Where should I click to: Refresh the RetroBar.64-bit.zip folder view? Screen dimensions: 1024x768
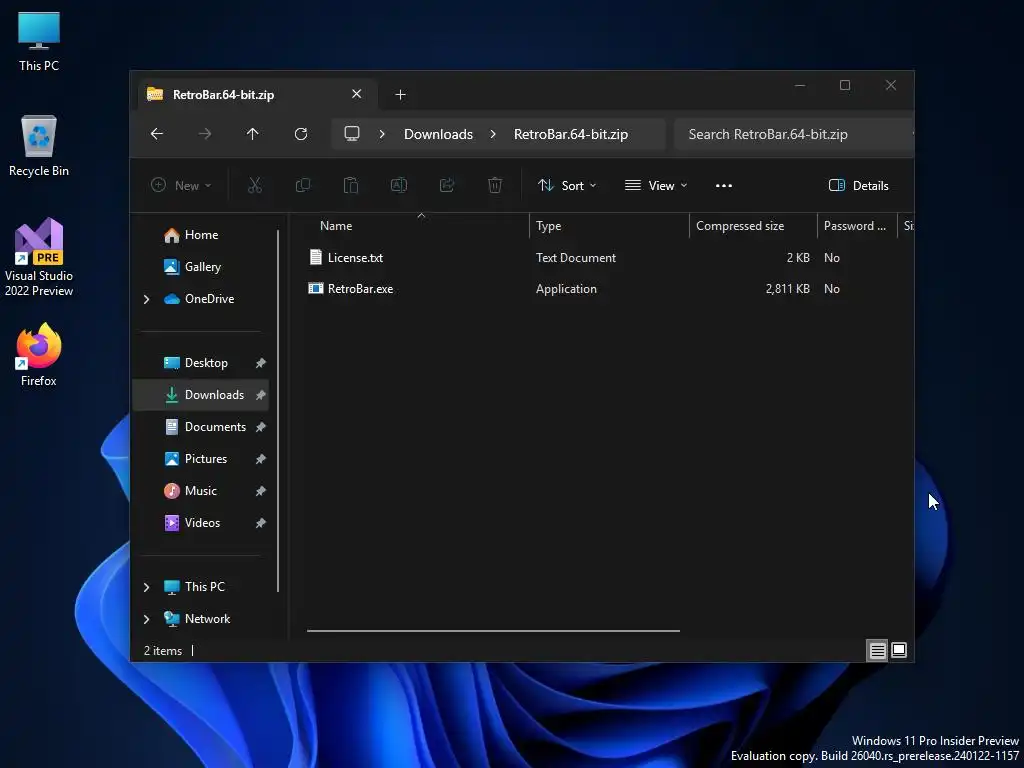(301, 134)
